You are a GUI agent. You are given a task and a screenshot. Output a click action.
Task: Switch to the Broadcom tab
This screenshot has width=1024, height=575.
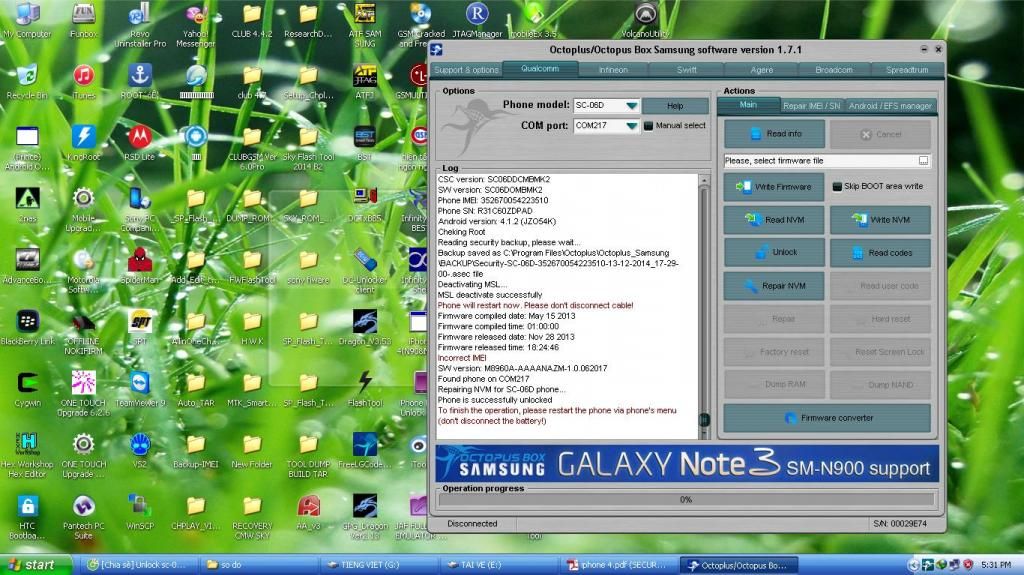click(x=834, y=70)
